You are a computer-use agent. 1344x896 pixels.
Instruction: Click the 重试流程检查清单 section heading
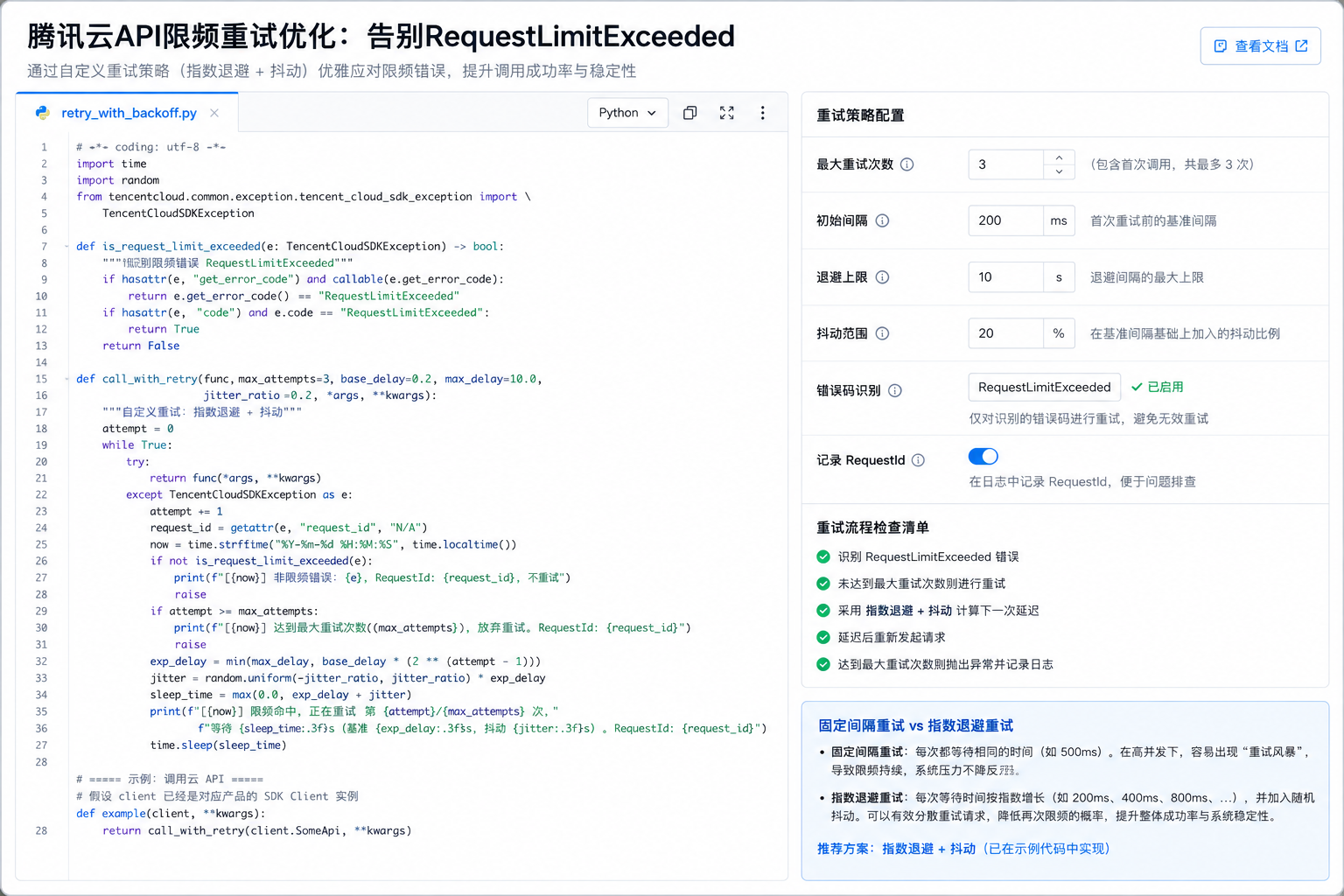(872, 528)
